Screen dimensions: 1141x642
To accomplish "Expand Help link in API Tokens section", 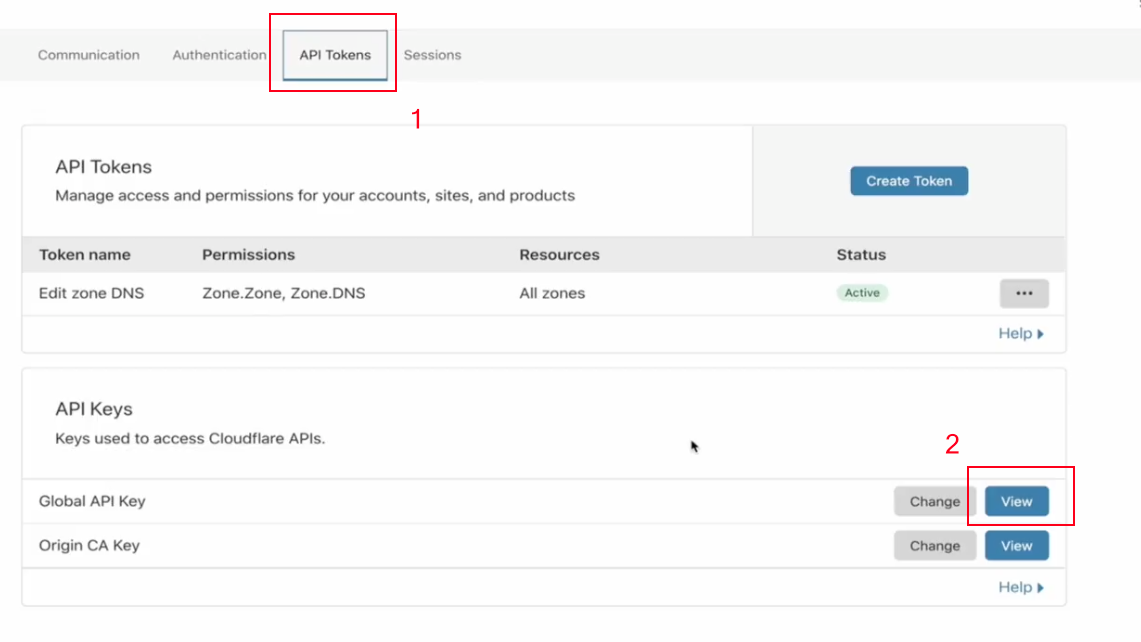I will [1020, 334].
